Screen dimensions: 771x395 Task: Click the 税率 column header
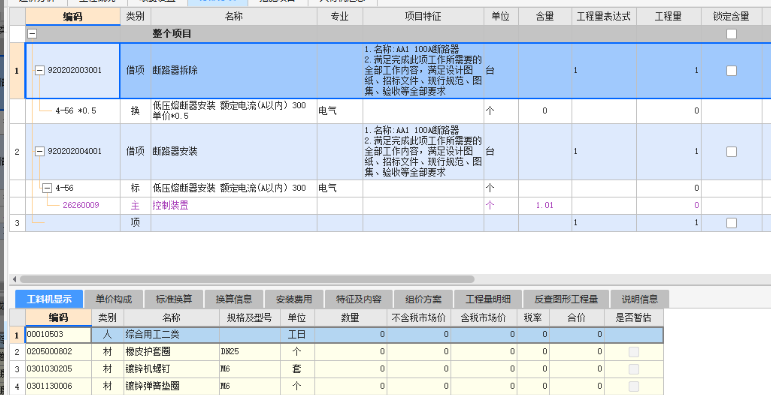tap(533, 318)
